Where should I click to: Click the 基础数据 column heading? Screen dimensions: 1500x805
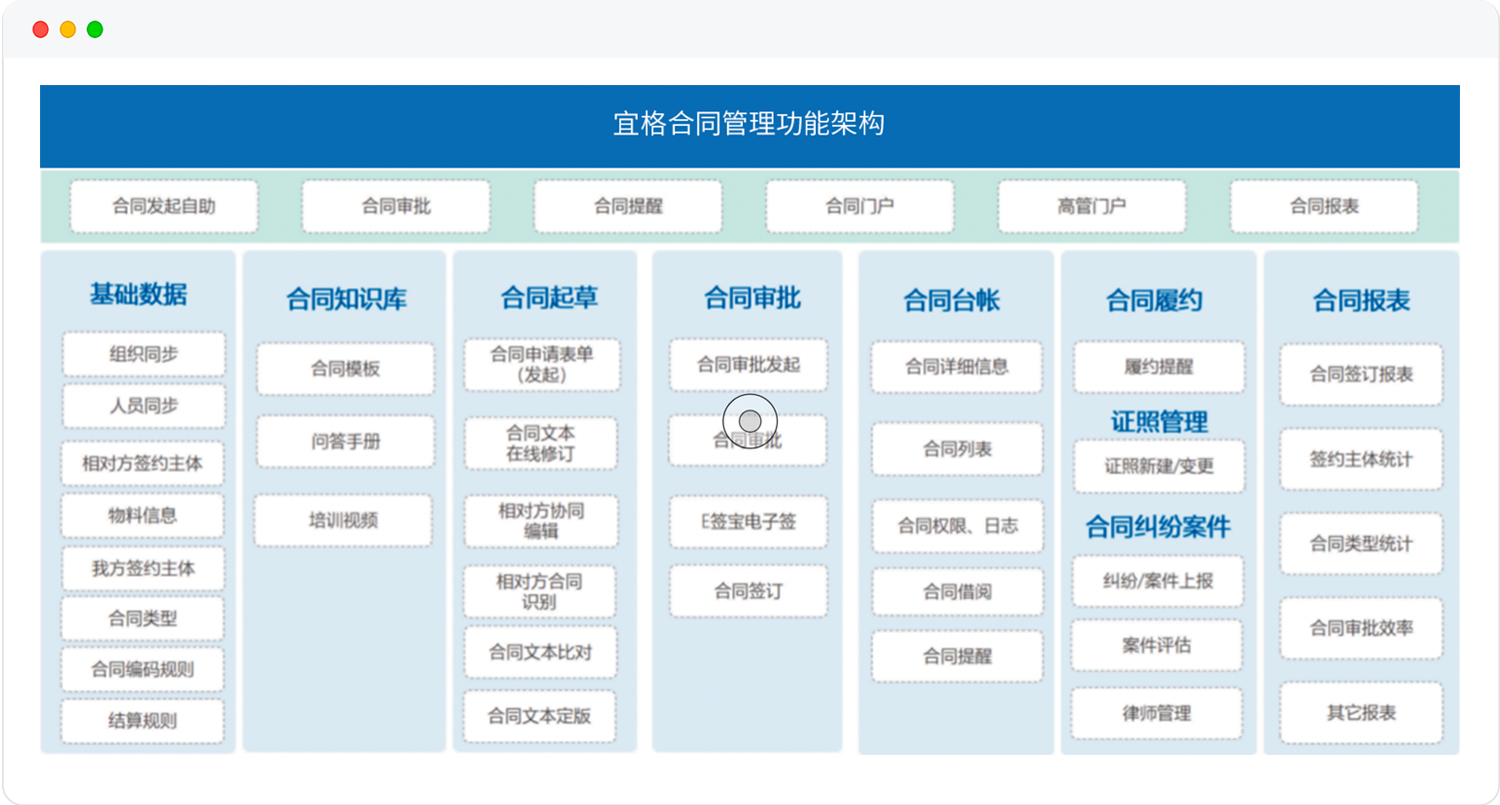tap(138, 294)
